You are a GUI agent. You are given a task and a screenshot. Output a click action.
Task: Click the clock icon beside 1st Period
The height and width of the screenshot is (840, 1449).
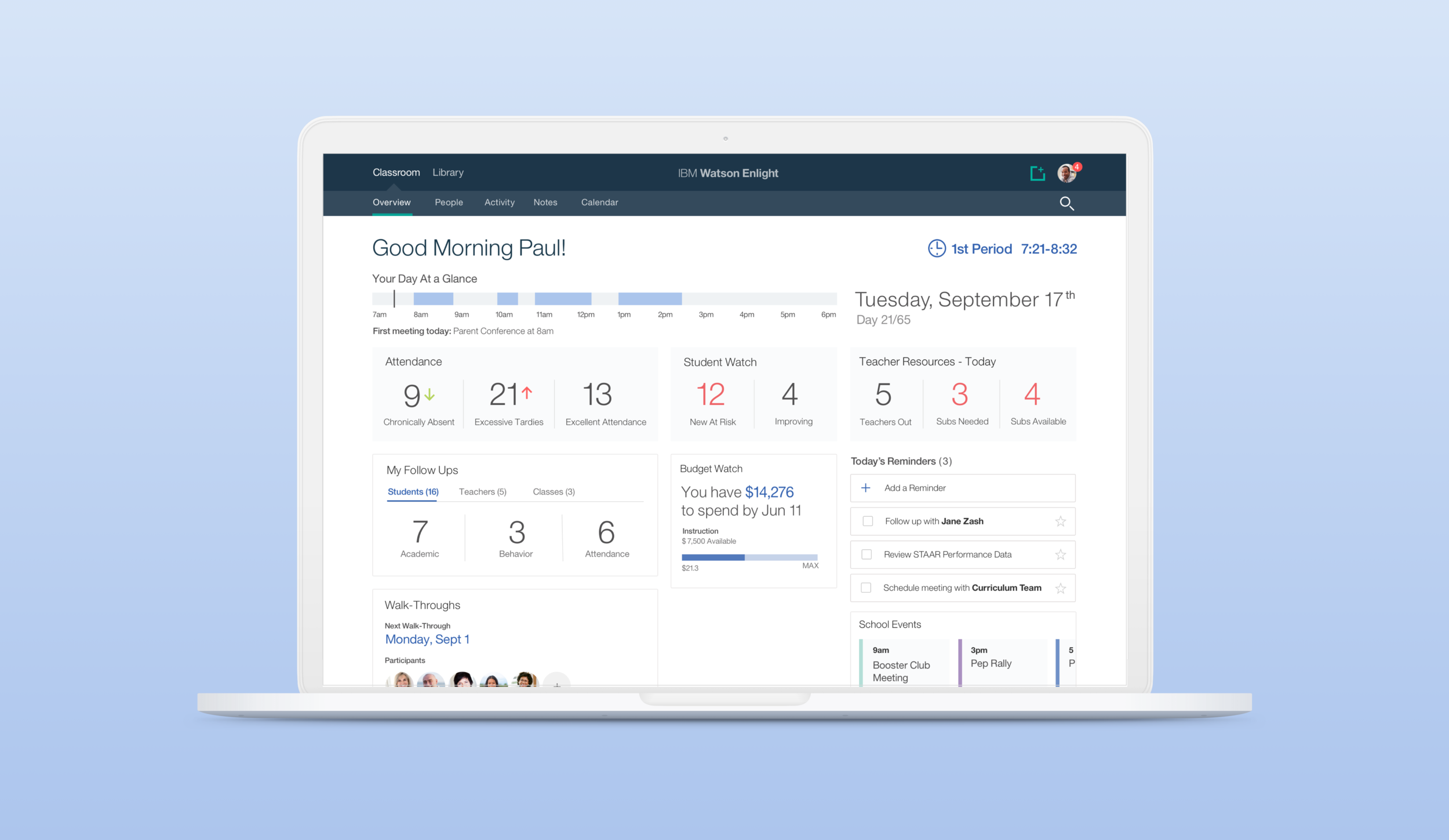pyautogui.click(x=937, y=249)
